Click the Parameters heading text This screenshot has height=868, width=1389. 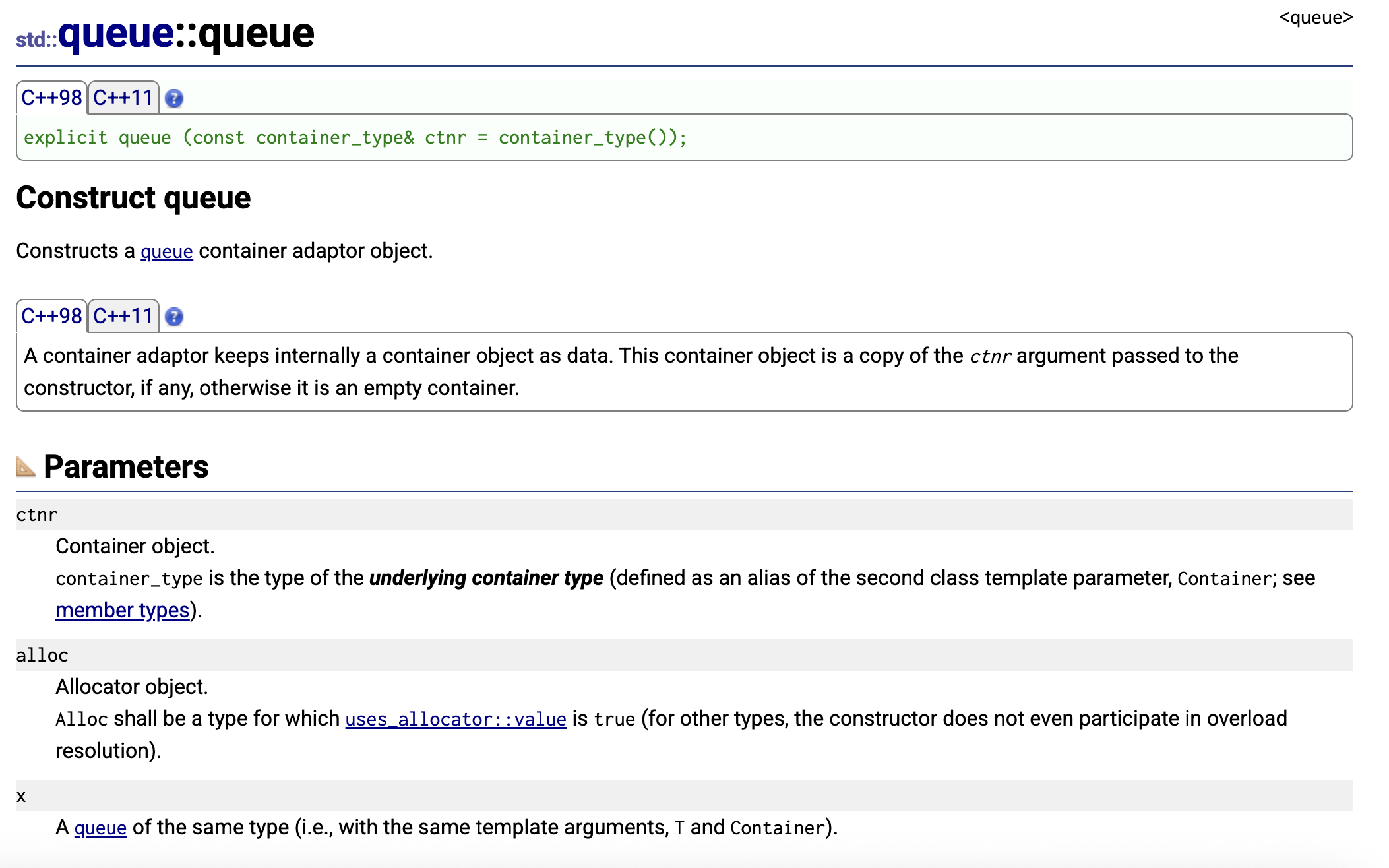(x=126, y=467)
